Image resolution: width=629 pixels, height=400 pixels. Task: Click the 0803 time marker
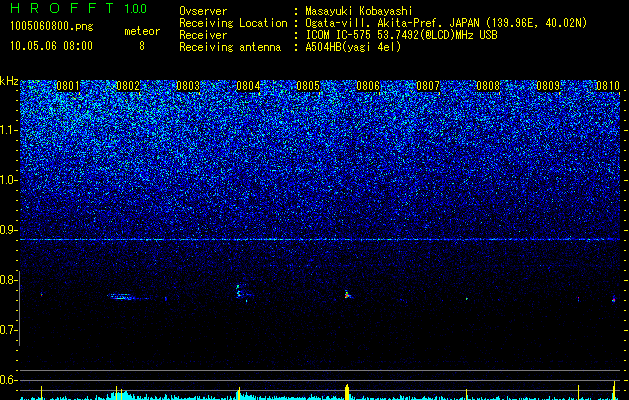(188, 86)
